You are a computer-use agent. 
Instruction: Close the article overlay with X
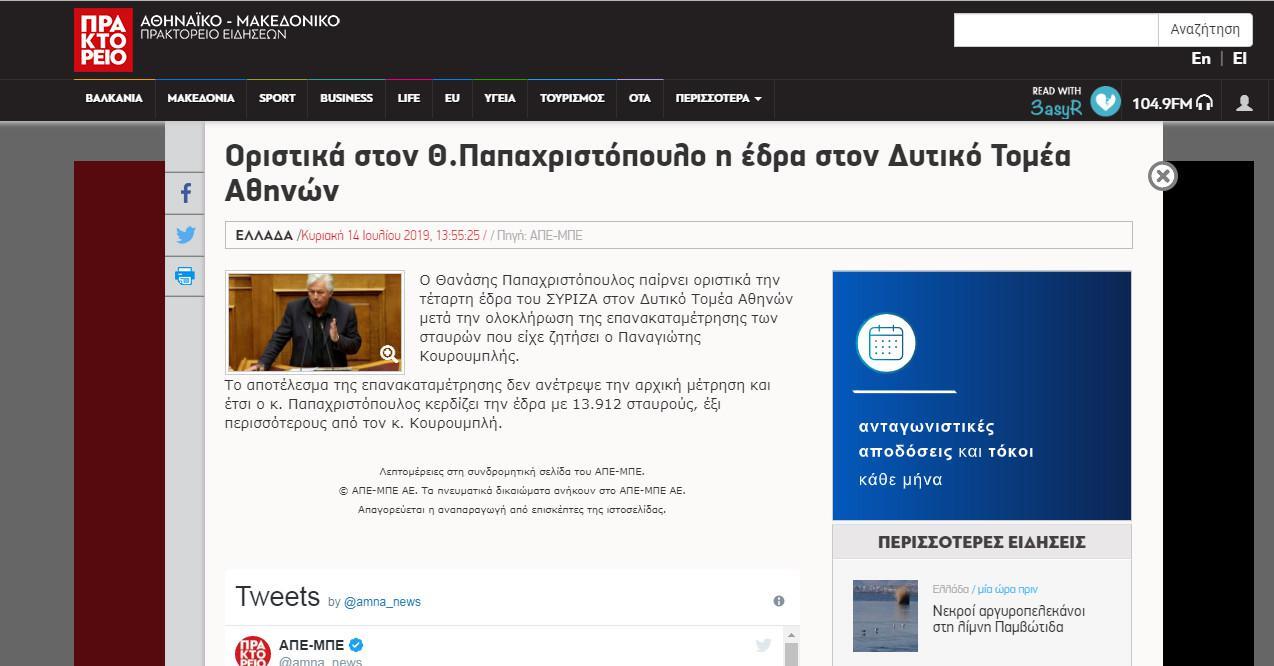1162,176
